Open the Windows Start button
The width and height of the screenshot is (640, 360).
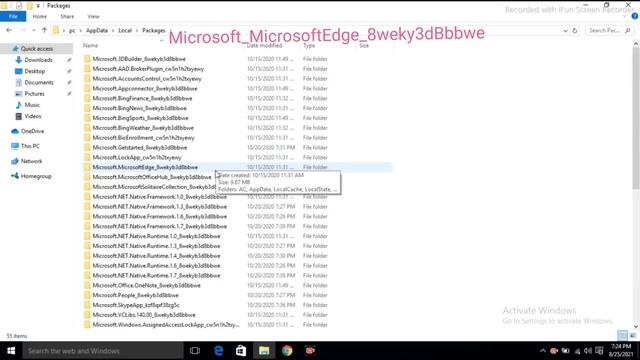click(11, 351)
